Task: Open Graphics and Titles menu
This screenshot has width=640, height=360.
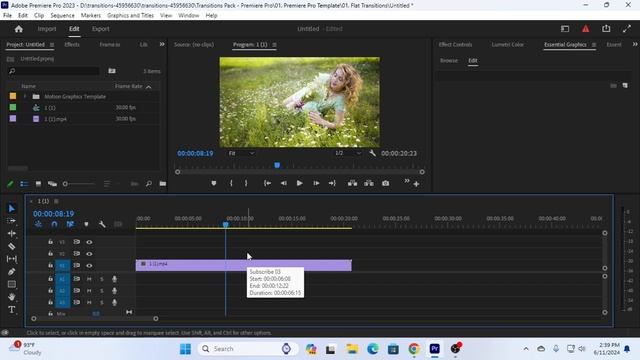Action: tap(130, 16)
